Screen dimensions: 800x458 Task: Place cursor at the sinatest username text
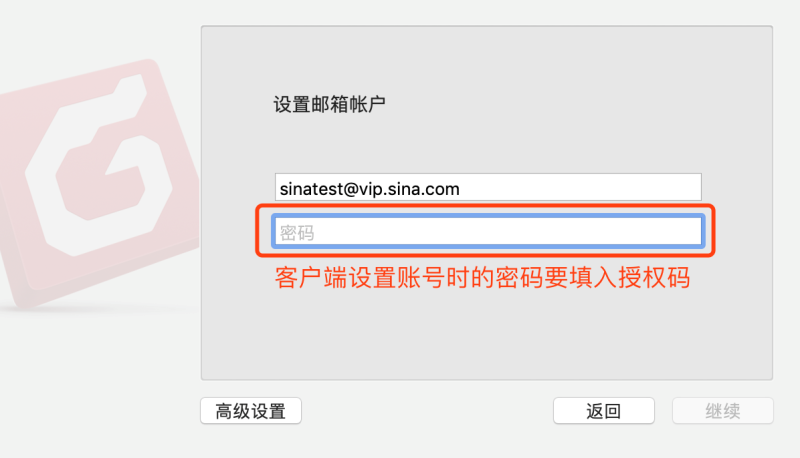point(311,189)
